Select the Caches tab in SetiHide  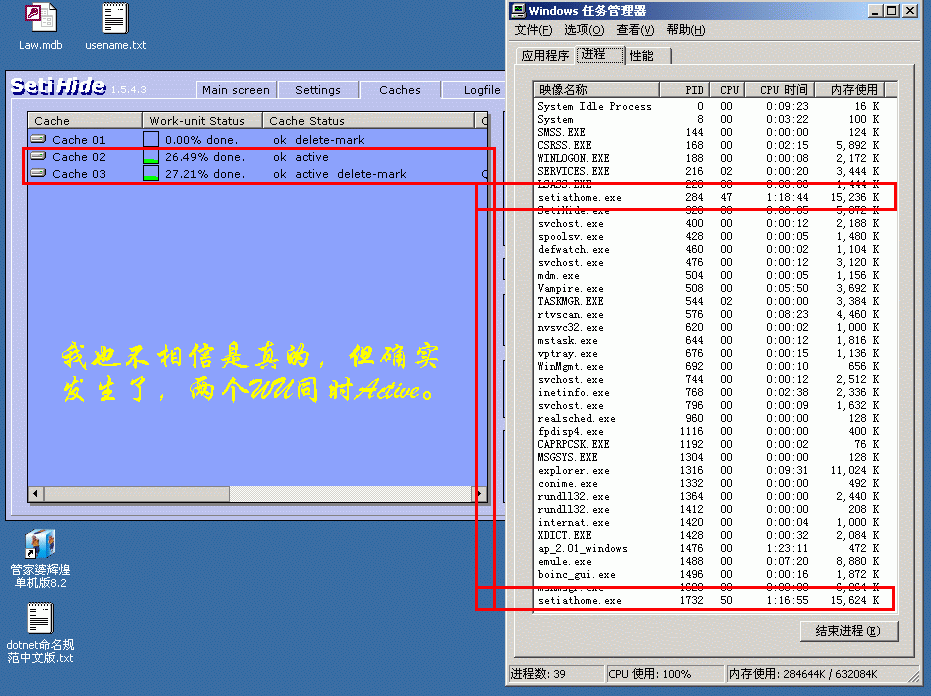[400, 90]
